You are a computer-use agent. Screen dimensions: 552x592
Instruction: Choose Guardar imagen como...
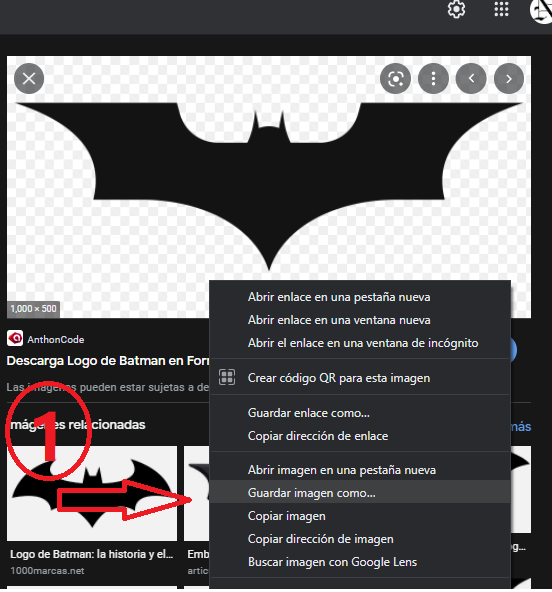[x=360, y=493]
